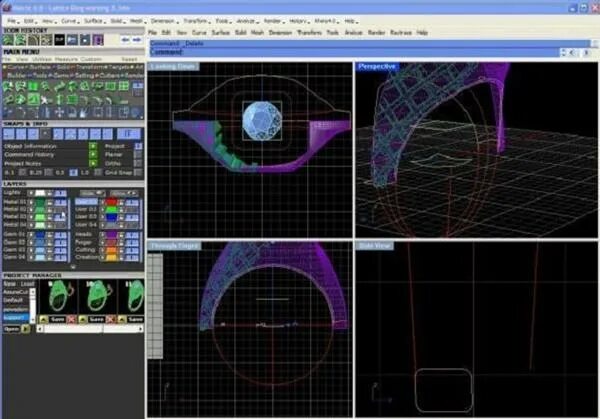Open the Edit dropdown in topmost menu bar
This screenshot has height=419, width=600.
[29, 21]
